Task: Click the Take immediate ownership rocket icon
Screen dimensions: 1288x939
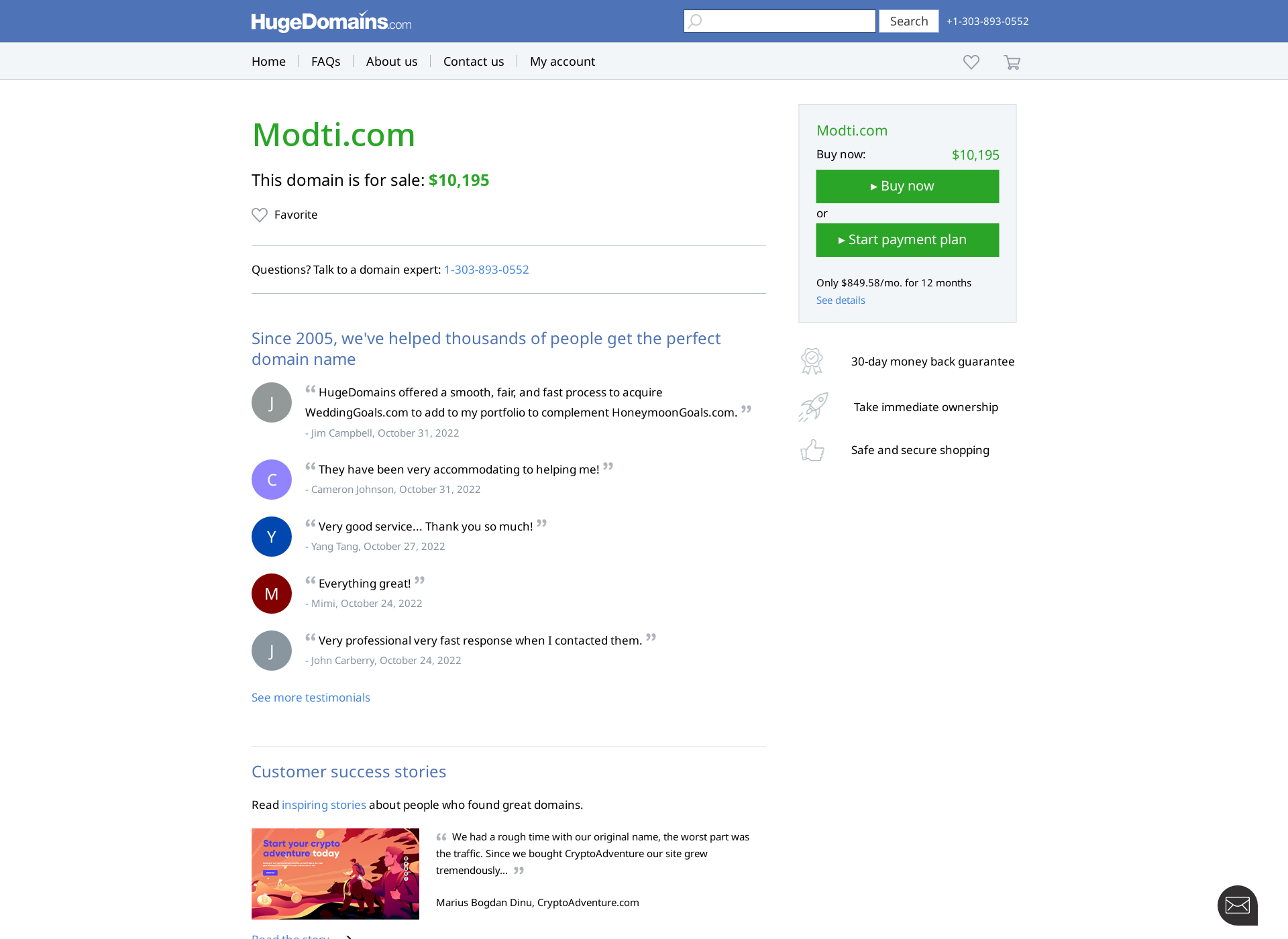Action: (813, 406)
